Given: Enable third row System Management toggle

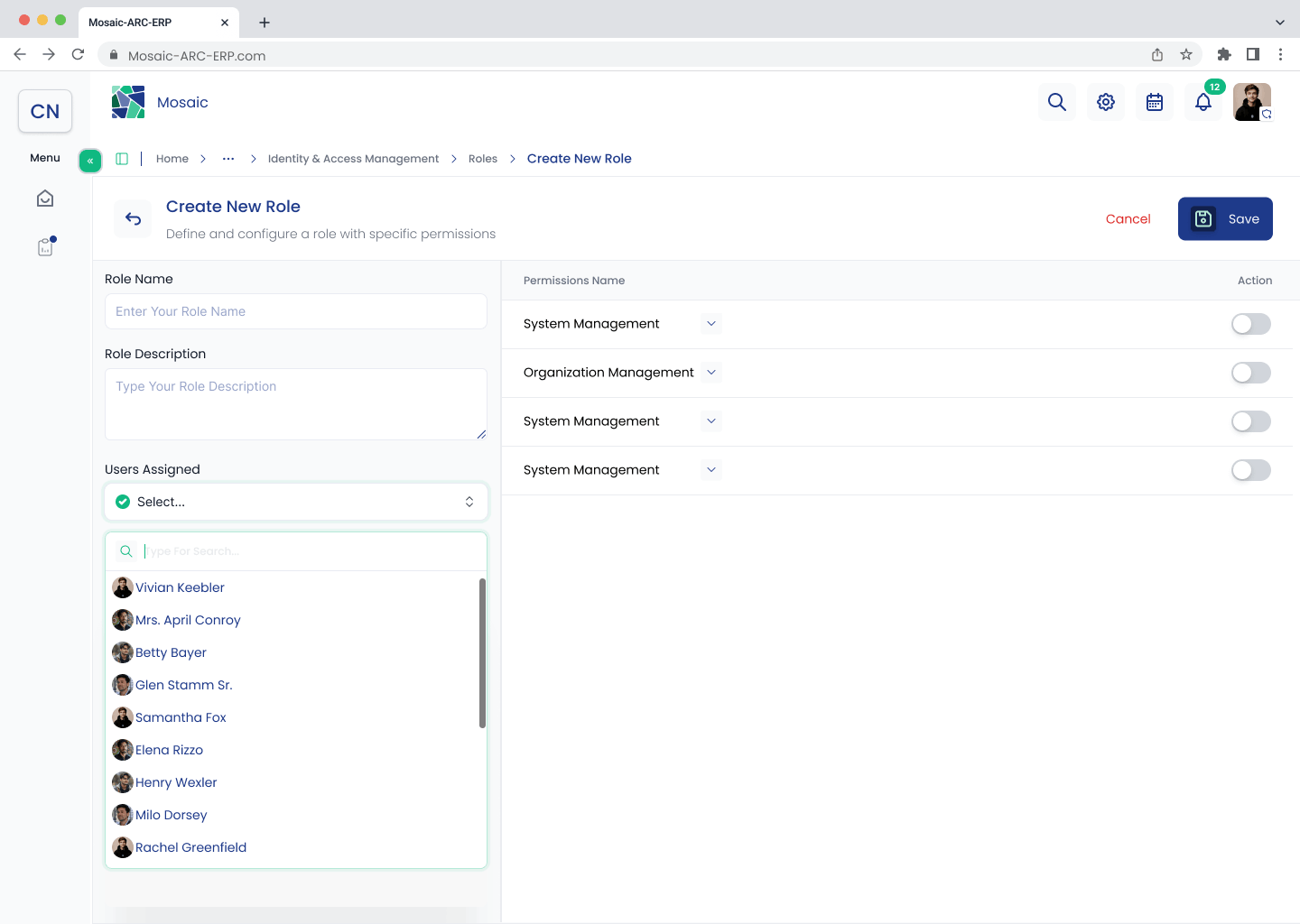Looking at the screenshot, I should 1251,421.
